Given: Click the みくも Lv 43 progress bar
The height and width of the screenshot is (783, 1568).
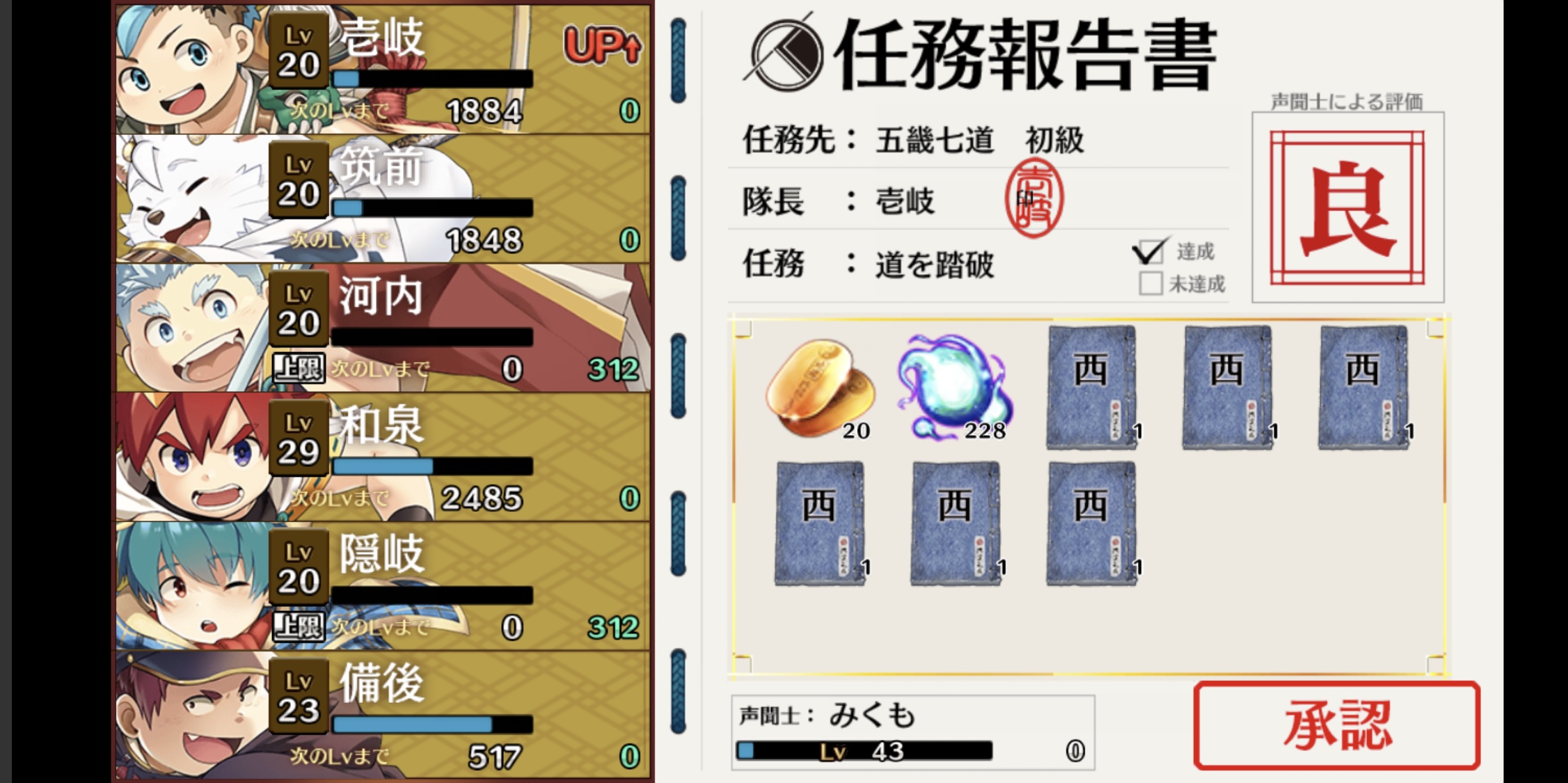Looking at the screenshot, I should [864, 750].
